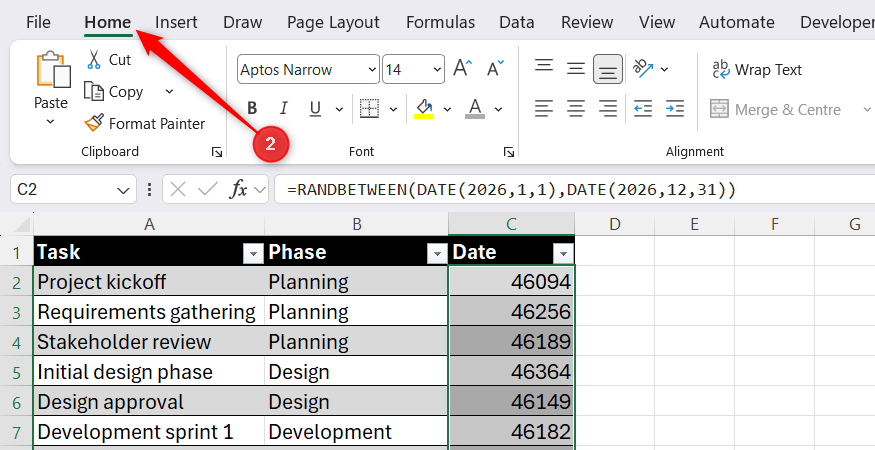This screenshot has width=875, height=450.
Task: Middle-align cell contents
Action: (575, 69)
